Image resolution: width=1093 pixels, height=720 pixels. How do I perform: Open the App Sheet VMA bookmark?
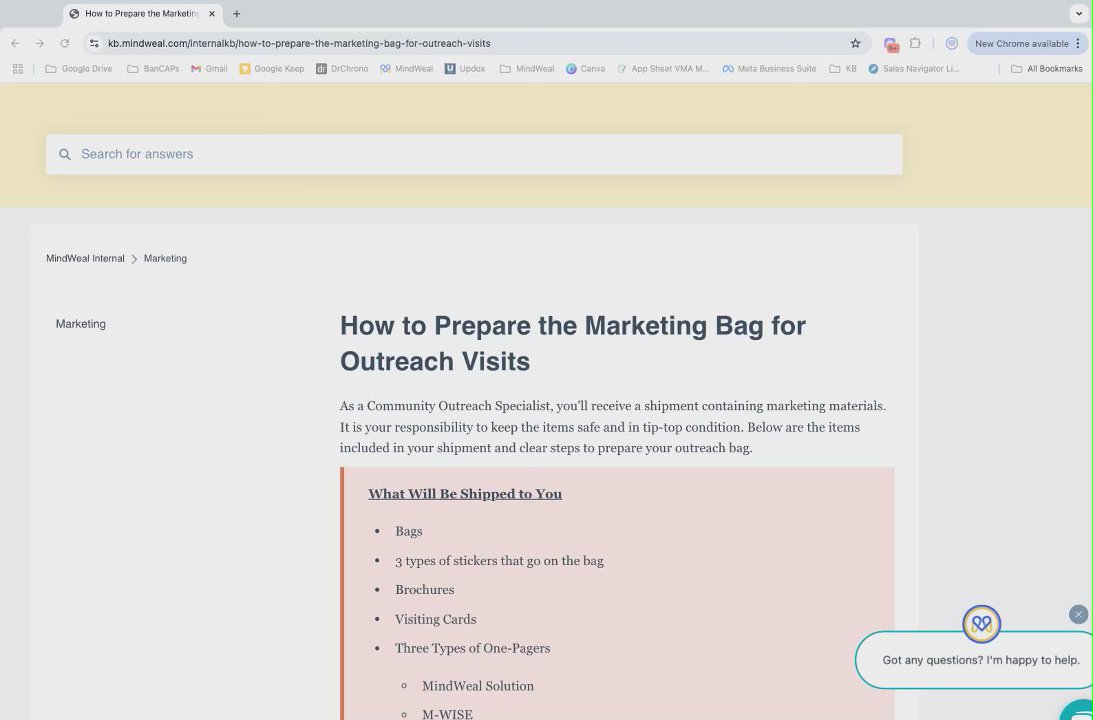[x=663, y=68]
